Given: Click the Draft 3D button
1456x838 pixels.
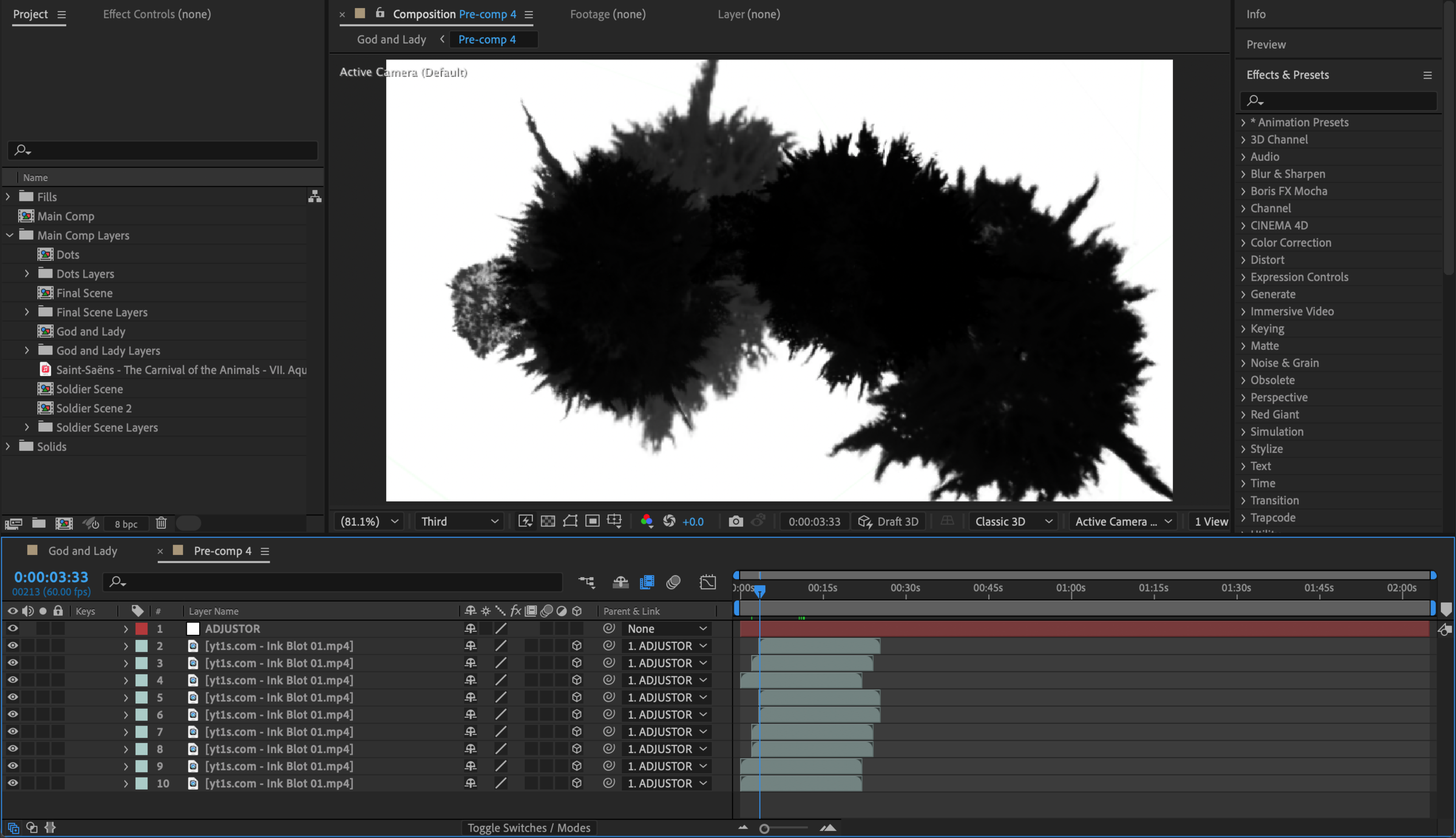Looking at the screenshot, I should click(889, 521).
